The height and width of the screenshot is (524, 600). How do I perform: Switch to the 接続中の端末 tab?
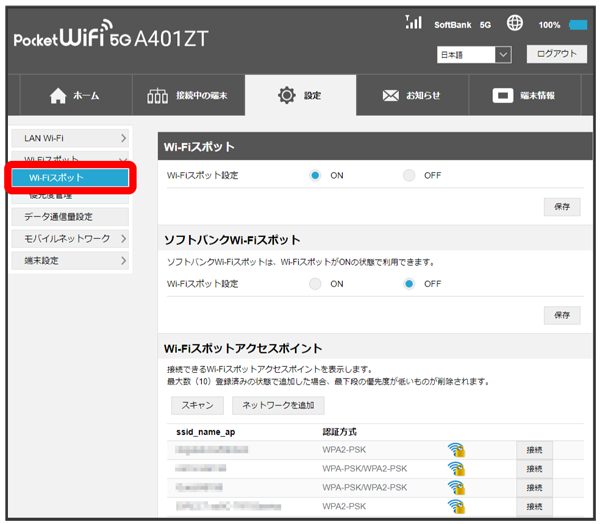point(187,96)
